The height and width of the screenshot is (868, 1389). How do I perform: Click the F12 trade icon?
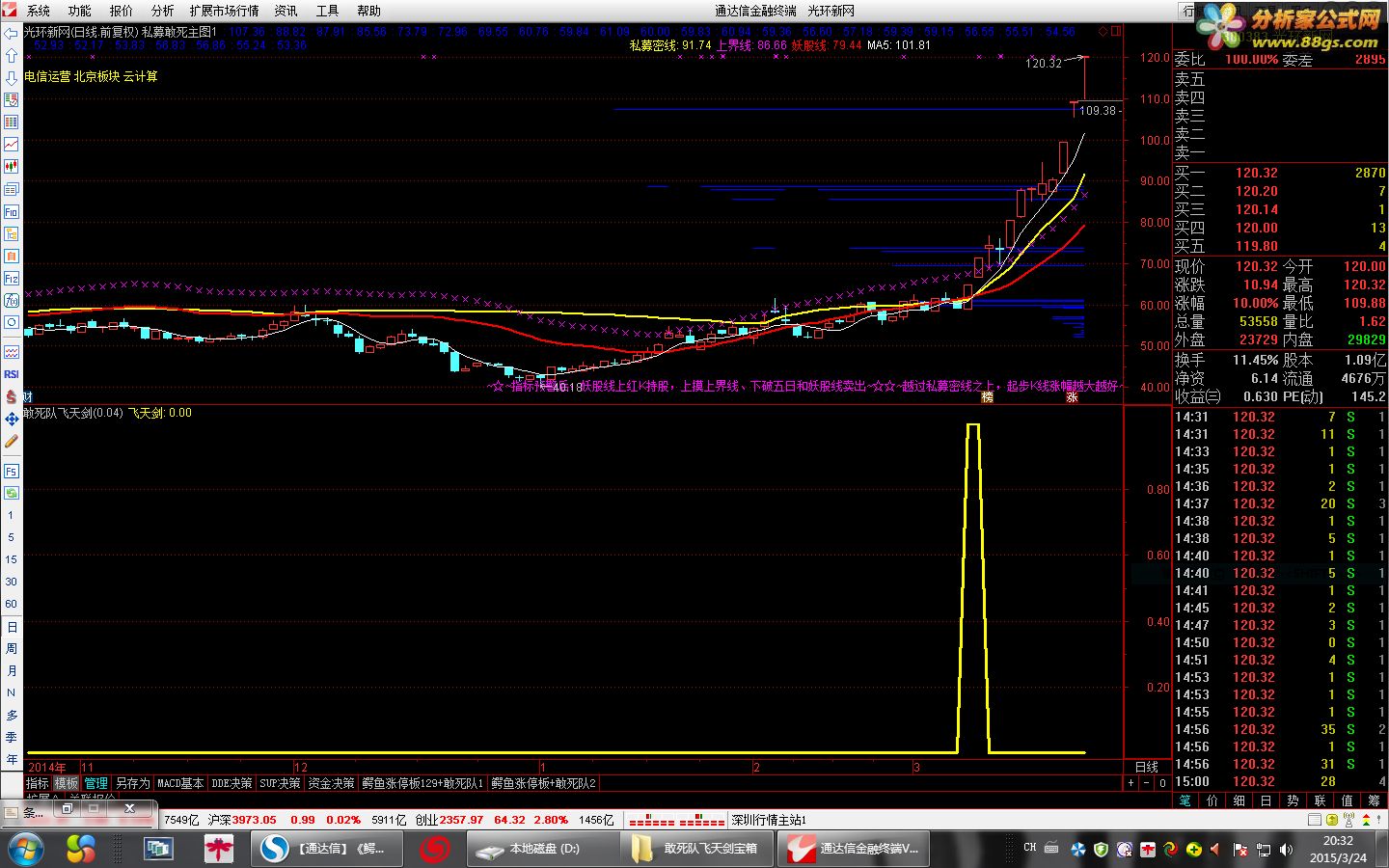12,279
